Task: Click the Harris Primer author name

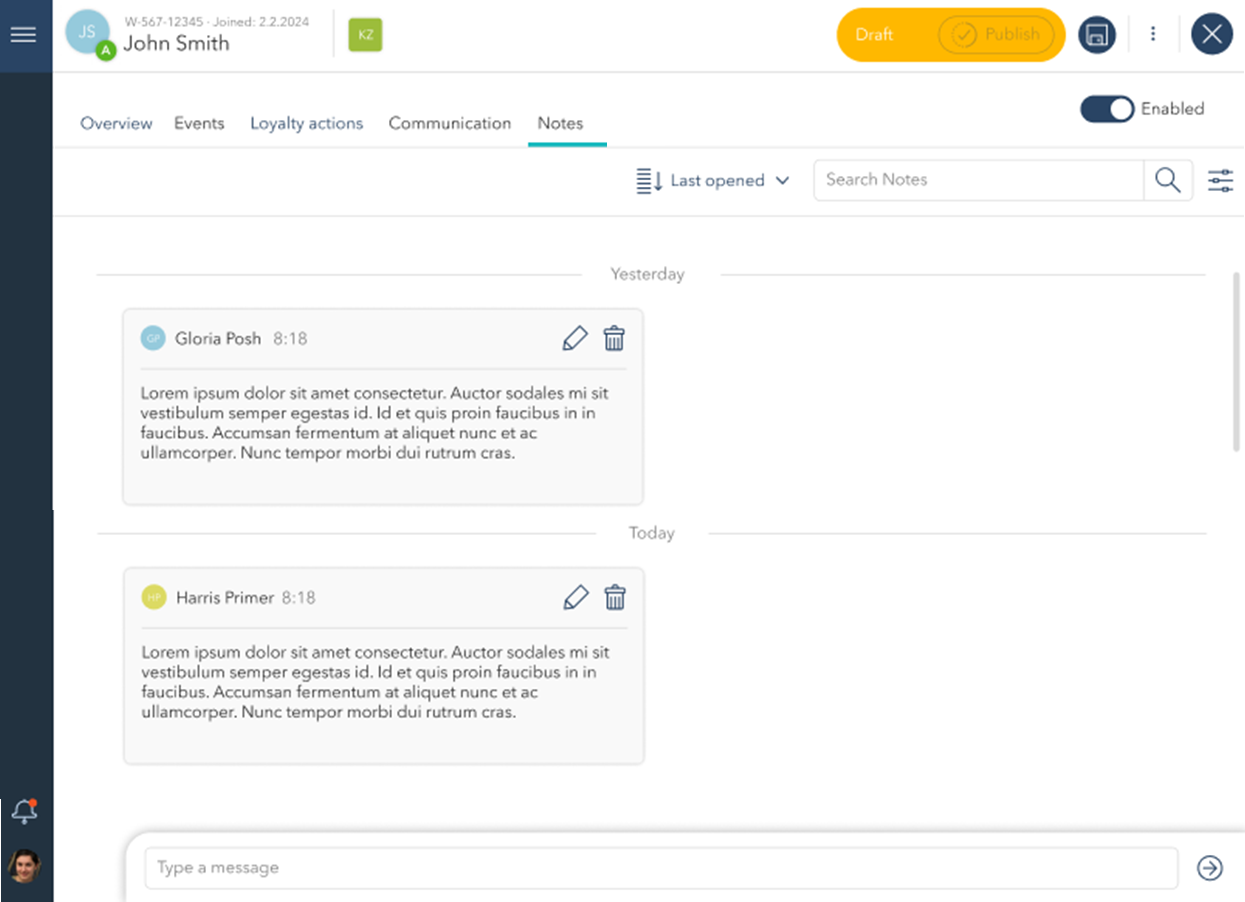Action: point(225,598)
